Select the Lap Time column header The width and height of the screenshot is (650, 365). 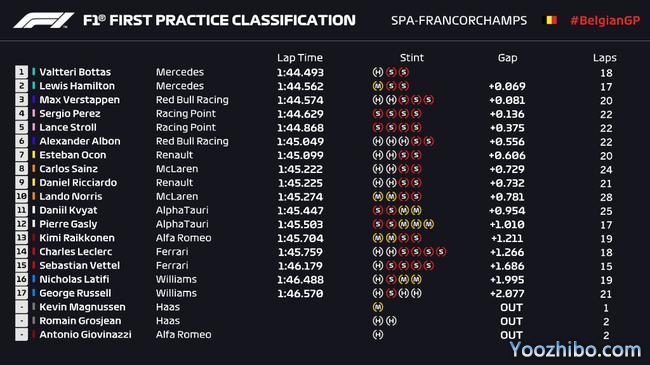click(300, 58)
